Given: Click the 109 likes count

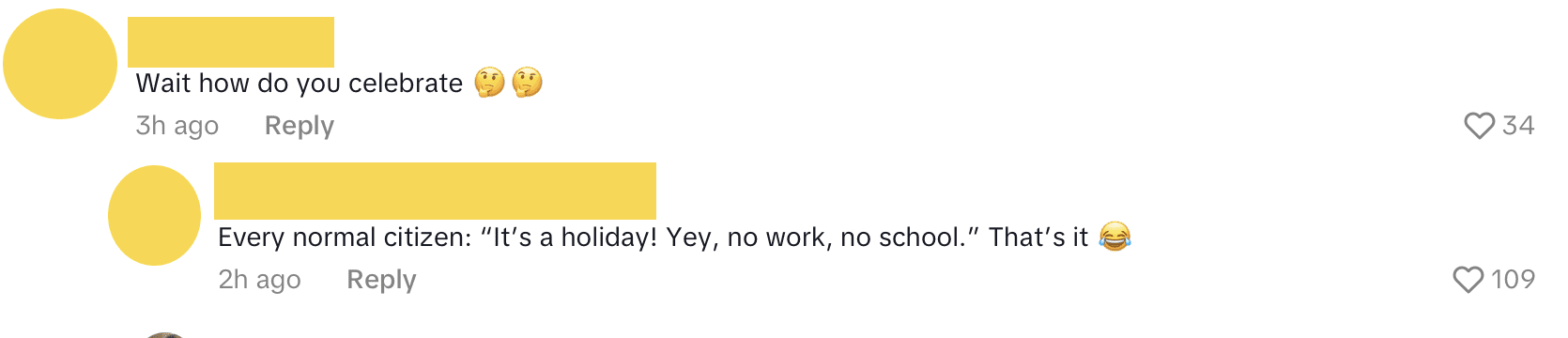Looking at the screenshot, I should click(x=1513, y=280).
